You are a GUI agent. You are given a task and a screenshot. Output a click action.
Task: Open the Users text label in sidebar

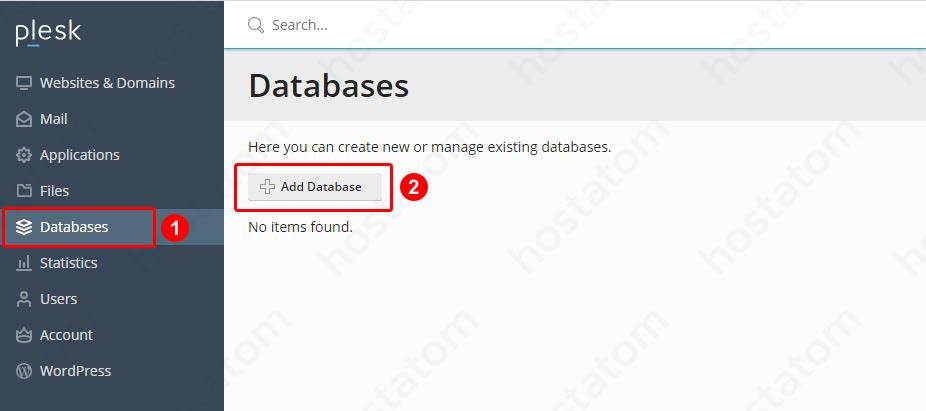click(x=58, y=299)
